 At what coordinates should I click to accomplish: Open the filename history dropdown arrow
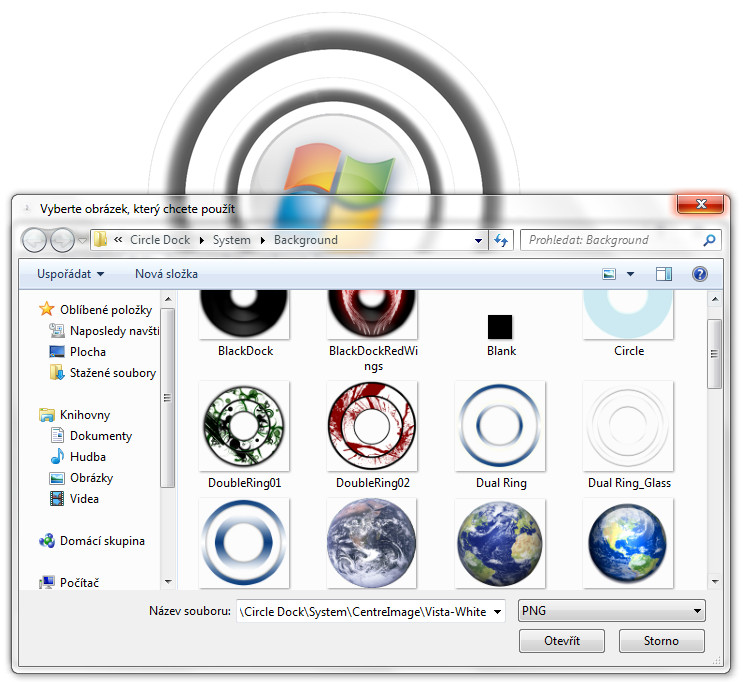498,611
